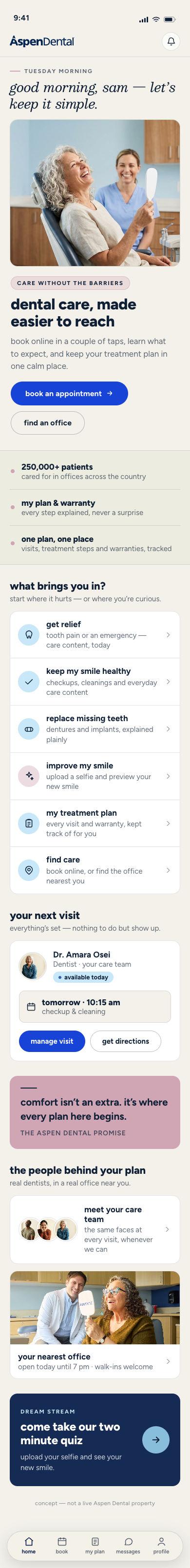Tap the sparkle icon for improve my smile
190x1568 pixels.
tap(29, 776)
